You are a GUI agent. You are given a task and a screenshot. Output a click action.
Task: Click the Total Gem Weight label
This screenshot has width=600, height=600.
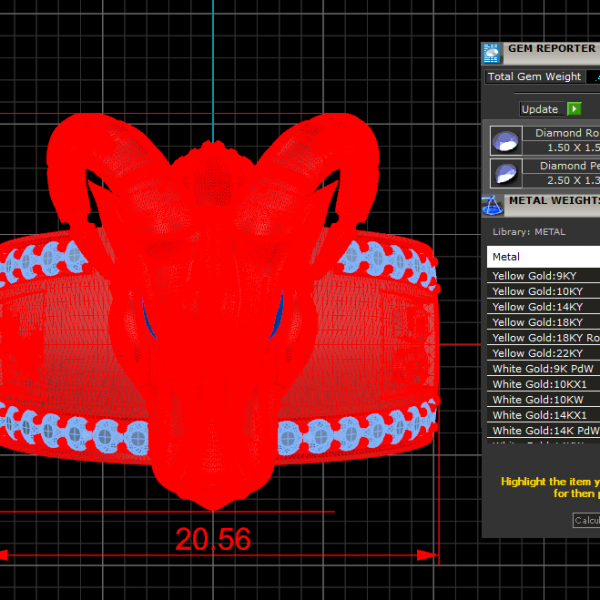click(534, 77)
